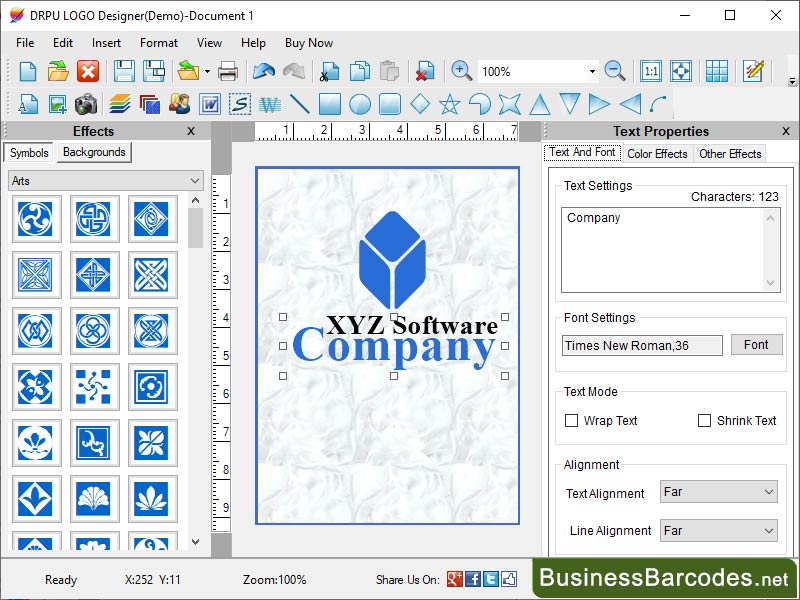Open the Arts category selector
The width and height of the screenshot is (800, 600).
(x=105, y=180)
